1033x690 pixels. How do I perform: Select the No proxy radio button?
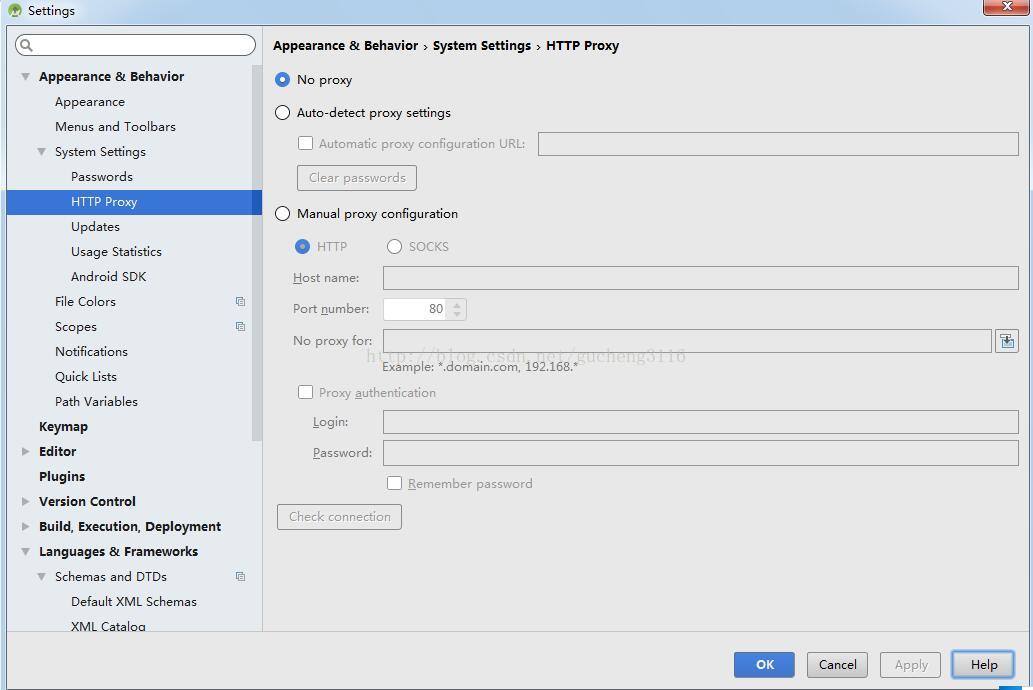(283, 80)
